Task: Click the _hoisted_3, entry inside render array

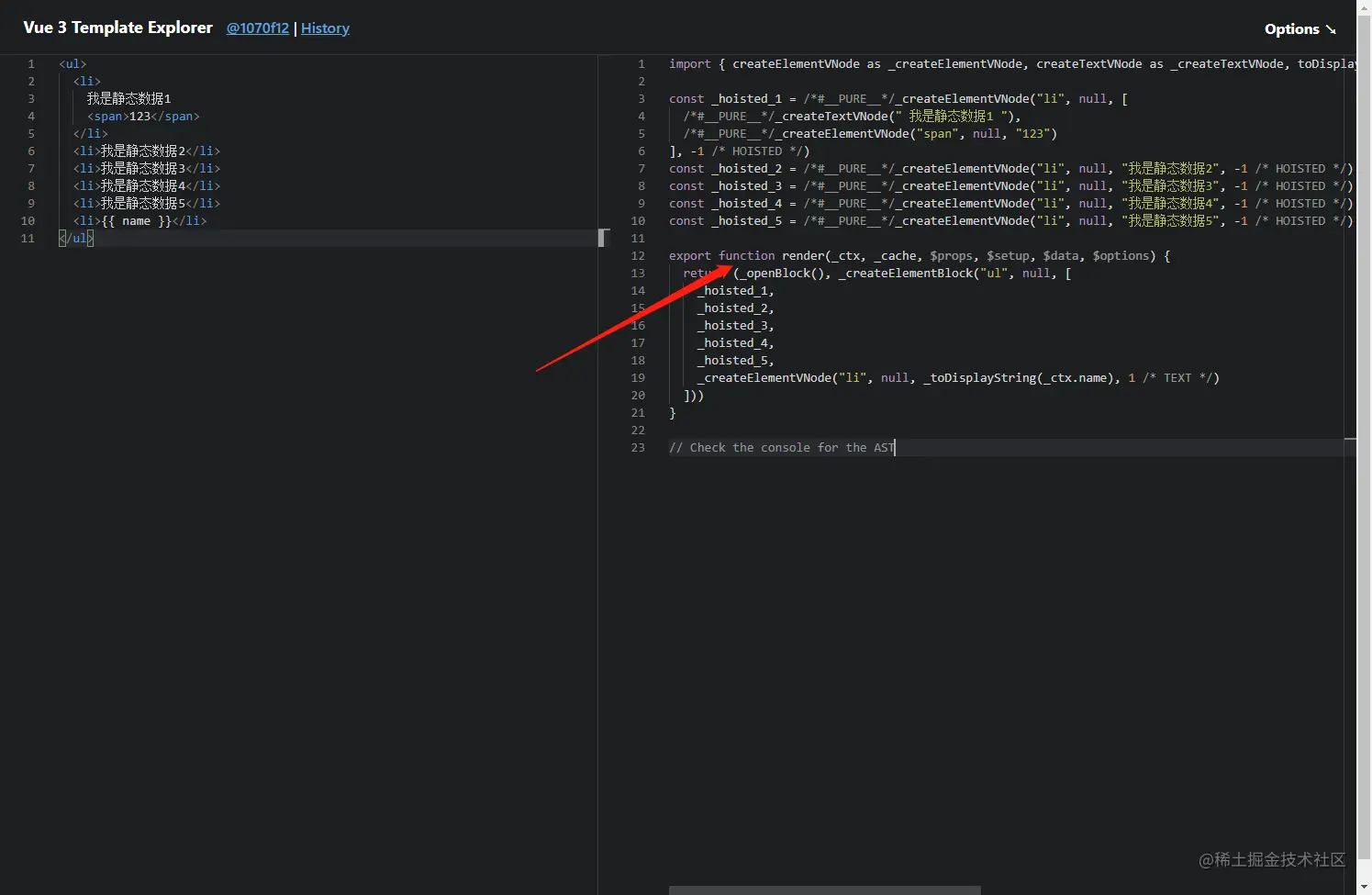Action: [735, 326]
